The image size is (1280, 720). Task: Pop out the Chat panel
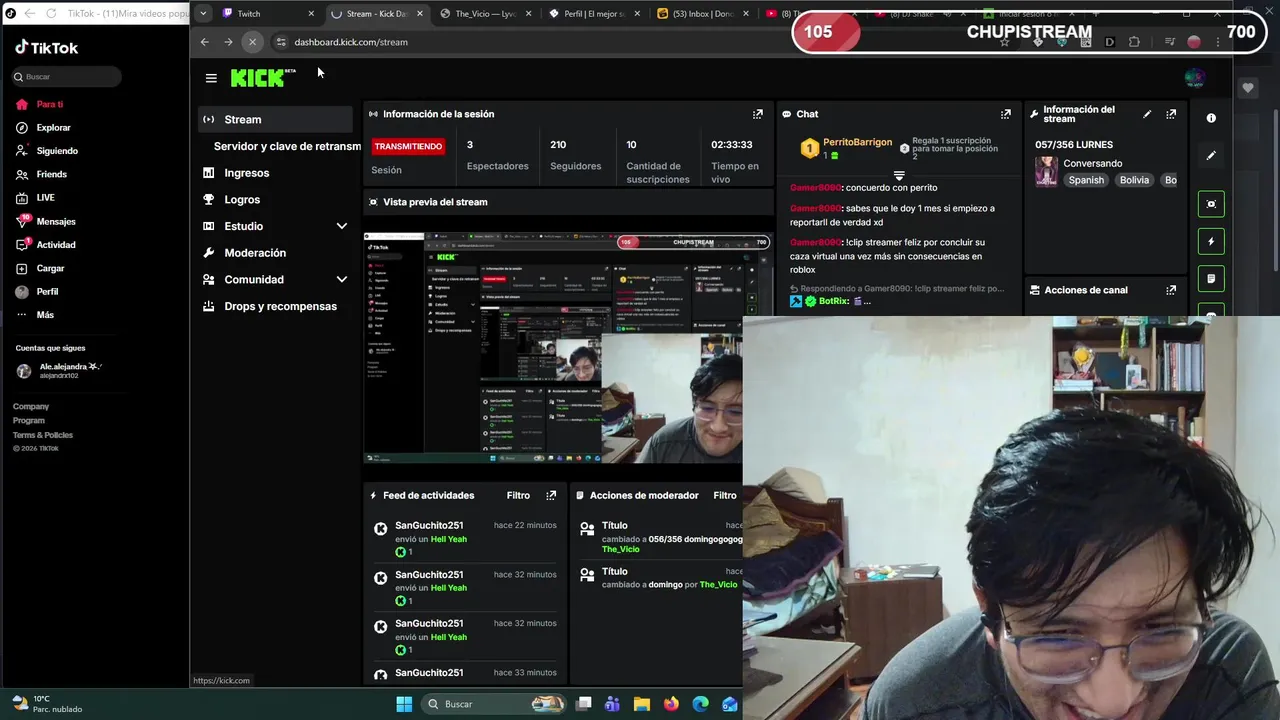(x=1006, y=114)
